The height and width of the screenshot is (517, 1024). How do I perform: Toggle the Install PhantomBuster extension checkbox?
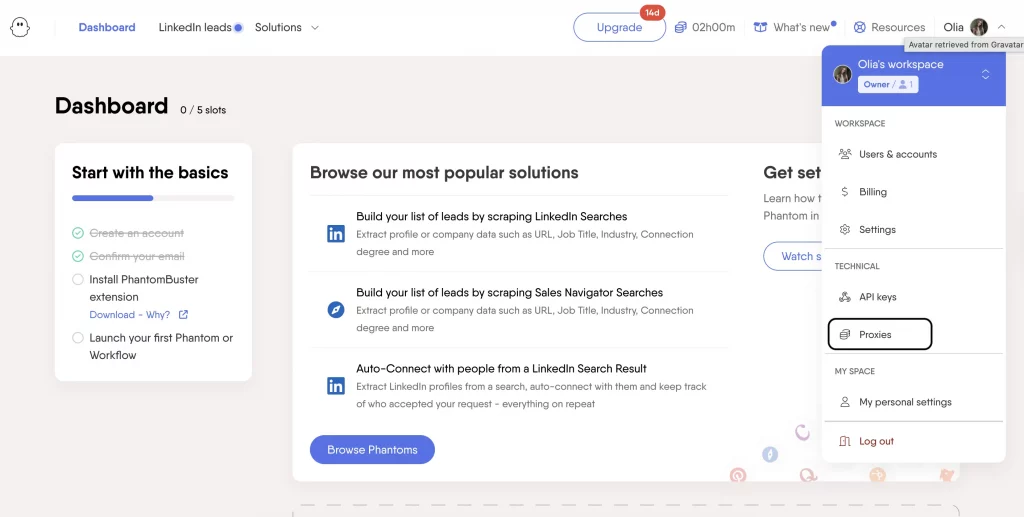78,280
